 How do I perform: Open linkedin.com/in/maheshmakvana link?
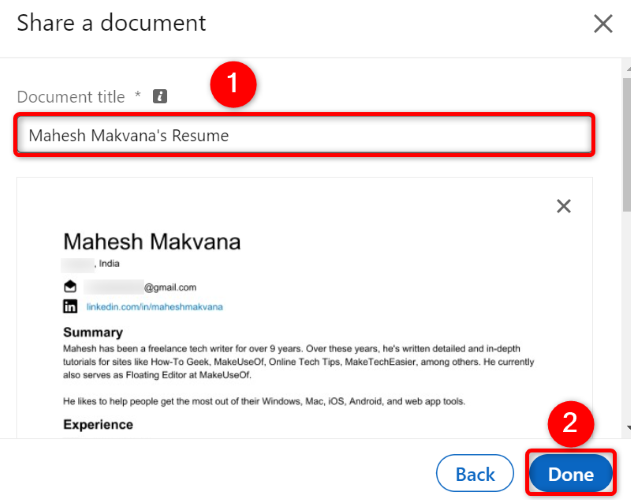pos(155,307)
